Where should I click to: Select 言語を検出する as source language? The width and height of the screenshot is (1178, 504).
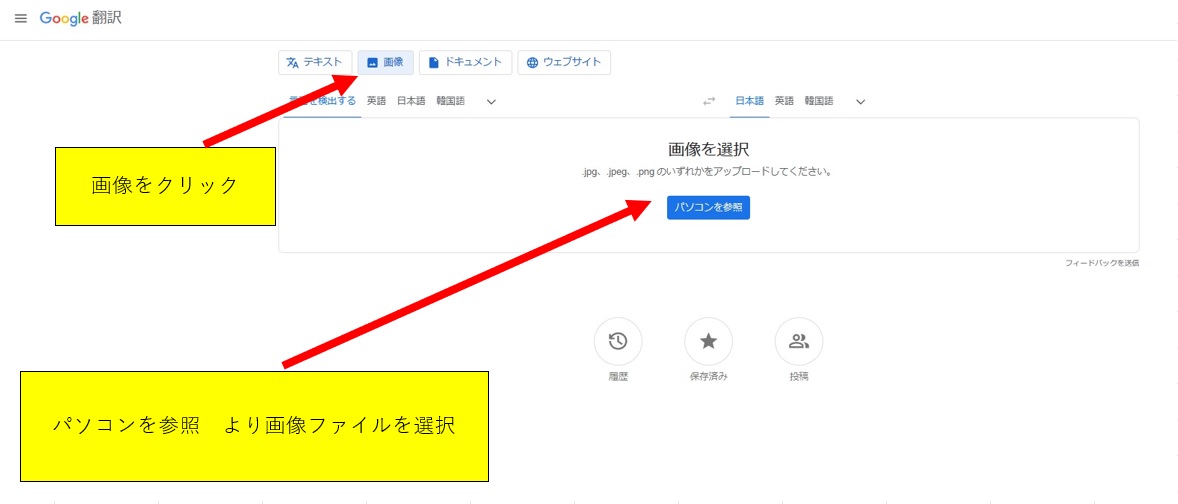pyautogui.click(x=324, y=101)
